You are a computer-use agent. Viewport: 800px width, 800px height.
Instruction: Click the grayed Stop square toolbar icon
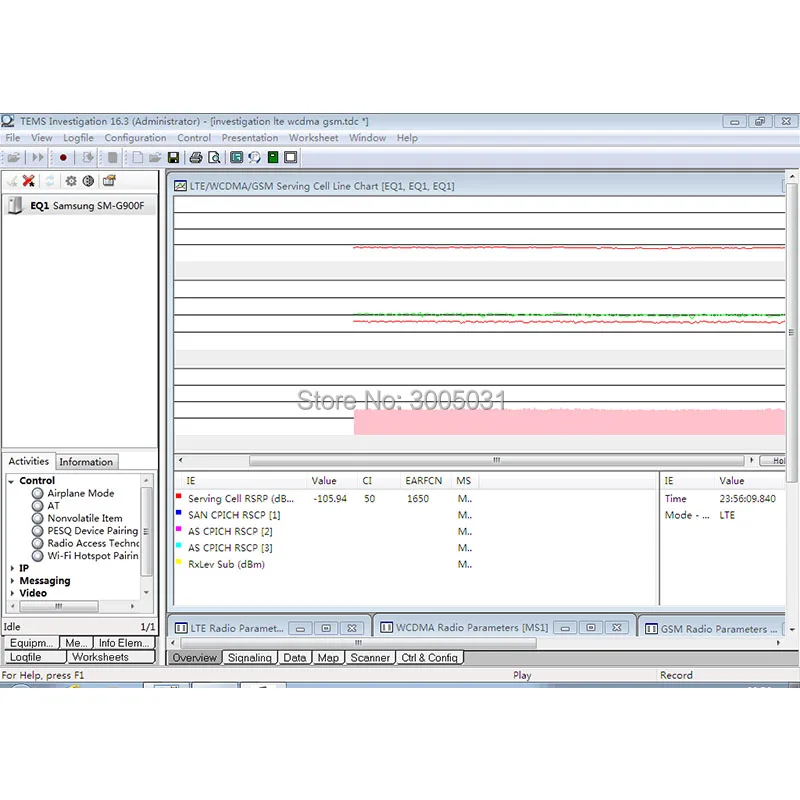[x=112, y=158]
